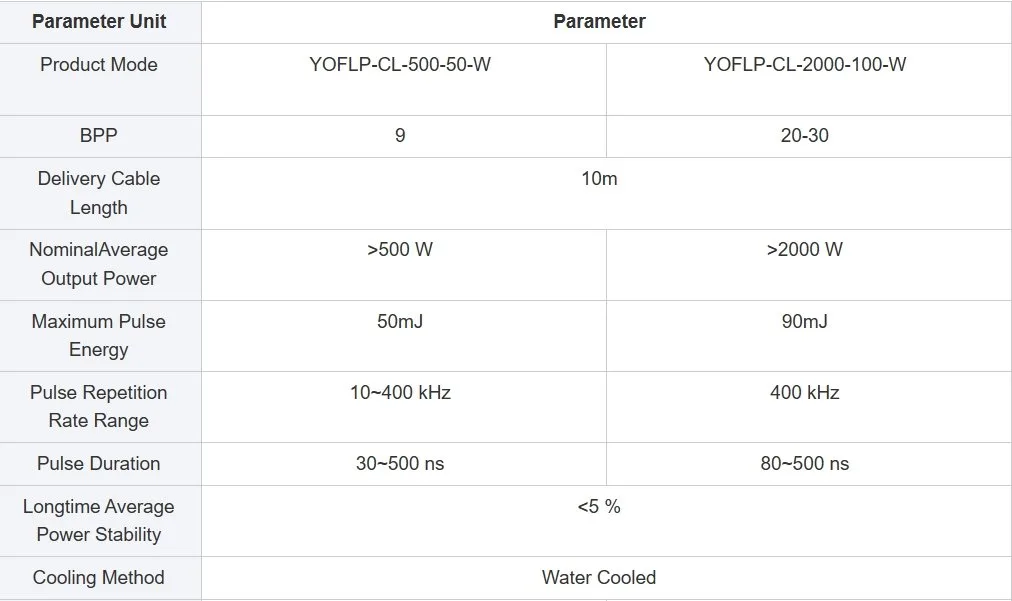Image resolution: width=1012 pixels, height=601 pixels.
Task: Select the 50mJ pulse energy value
Action: point(400,321)
